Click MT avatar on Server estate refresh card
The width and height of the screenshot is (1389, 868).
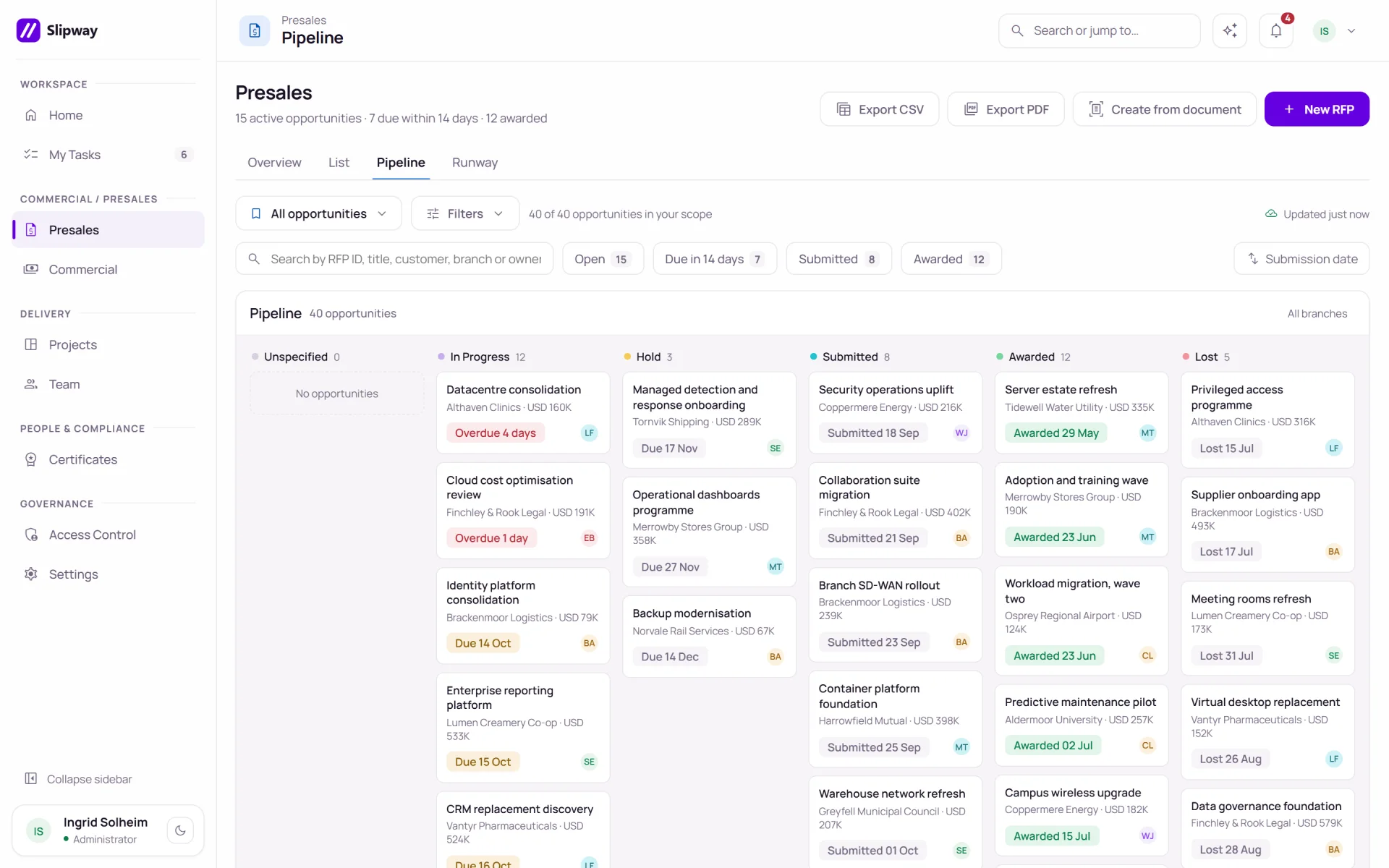pos(1147,433)
